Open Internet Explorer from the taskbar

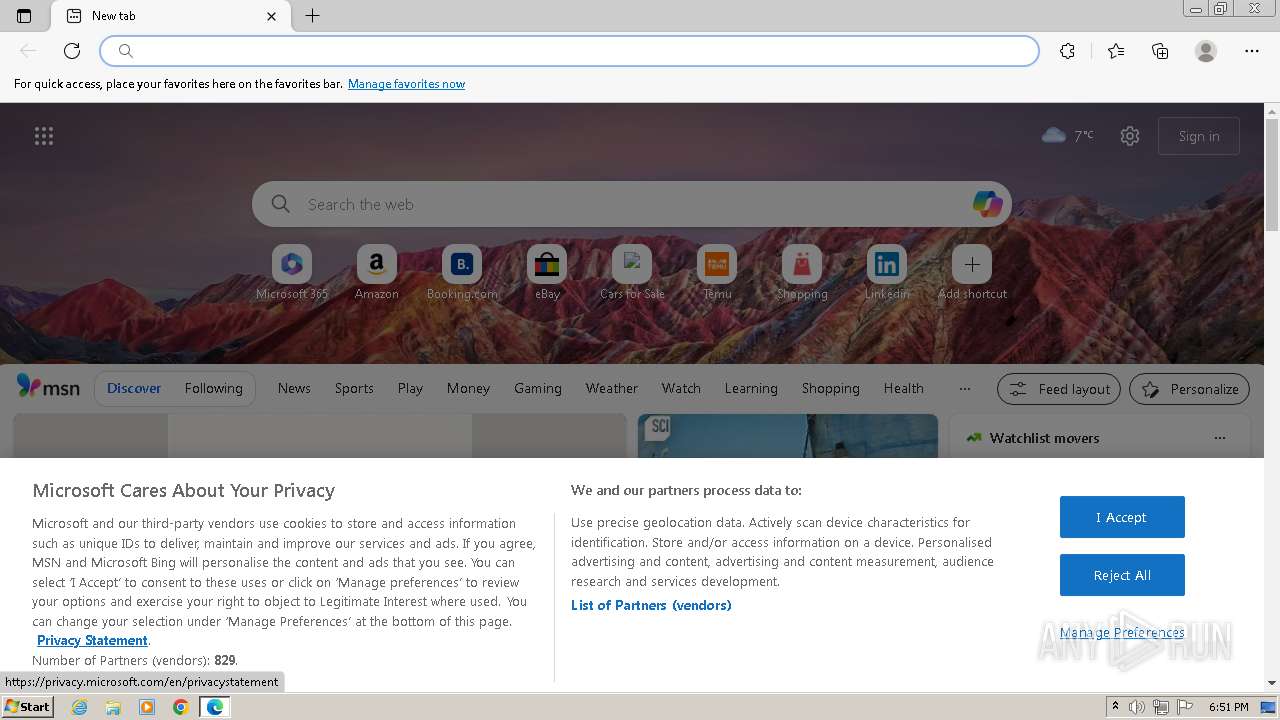pyautogui.click(x=80, y=707)
